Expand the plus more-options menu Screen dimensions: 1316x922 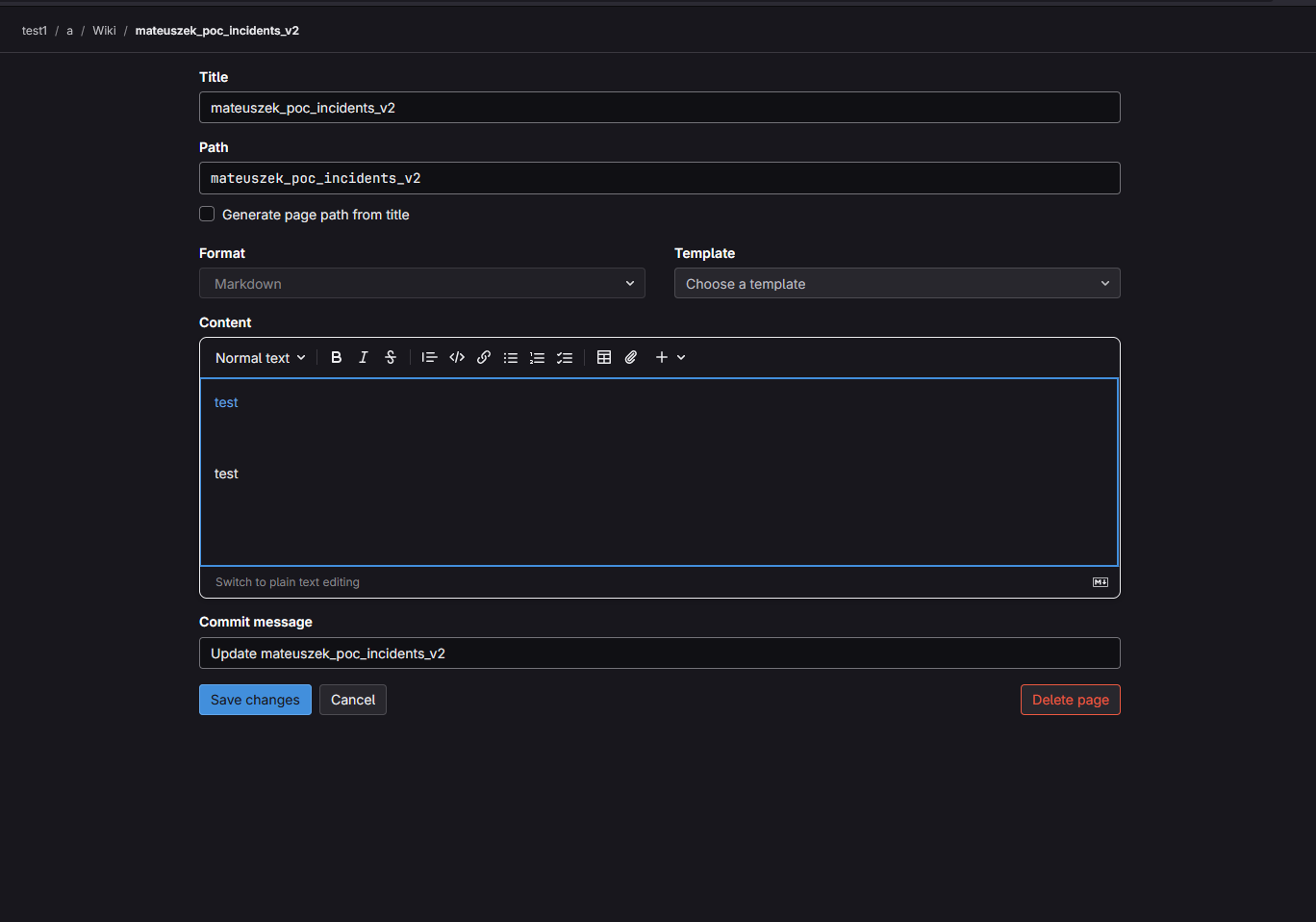670,357
